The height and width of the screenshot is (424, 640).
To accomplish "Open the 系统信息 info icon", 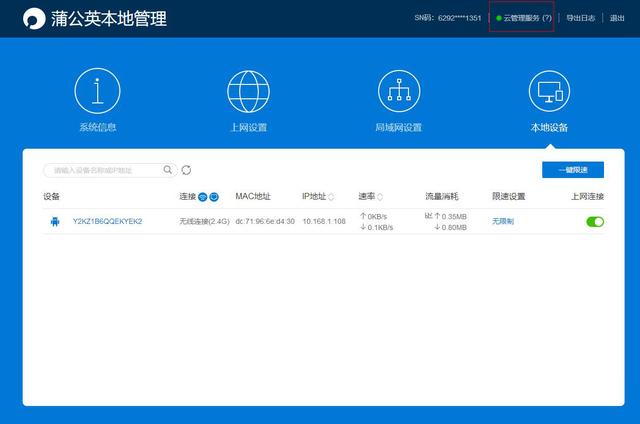I will [x=97, y=91].
